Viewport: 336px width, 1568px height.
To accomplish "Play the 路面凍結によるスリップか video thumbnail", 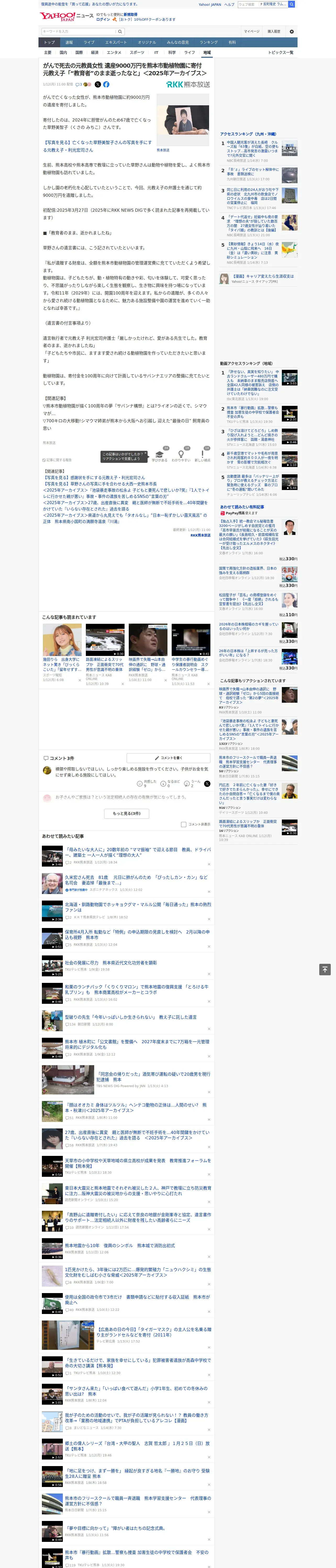I will pos(105,640).
